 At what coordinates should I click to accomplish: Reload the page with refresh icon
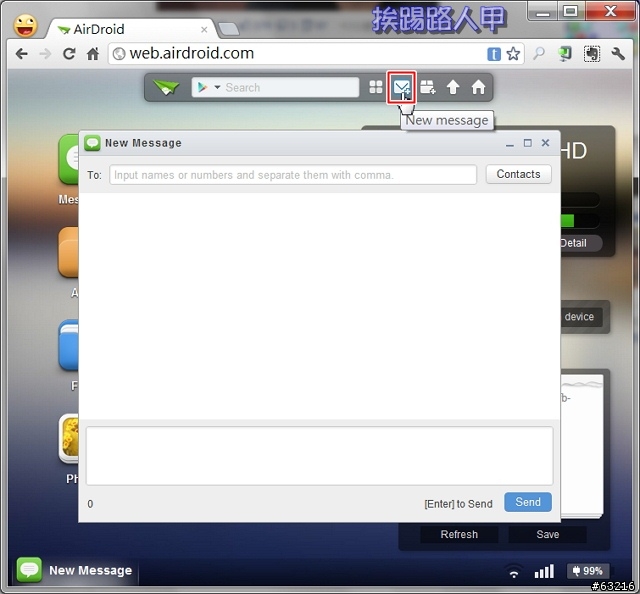tap(69, 53)
